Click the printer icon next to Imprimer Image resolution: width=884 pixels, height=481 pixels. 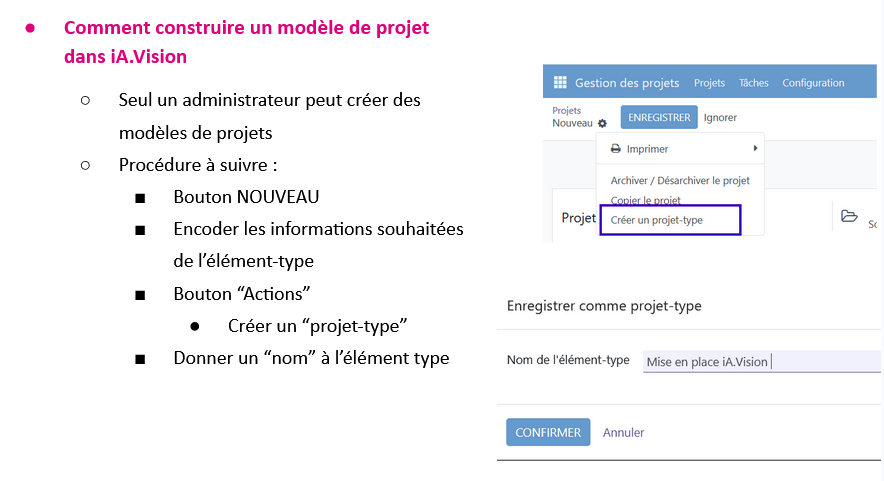pyautogui.click(x=616, y=149)
